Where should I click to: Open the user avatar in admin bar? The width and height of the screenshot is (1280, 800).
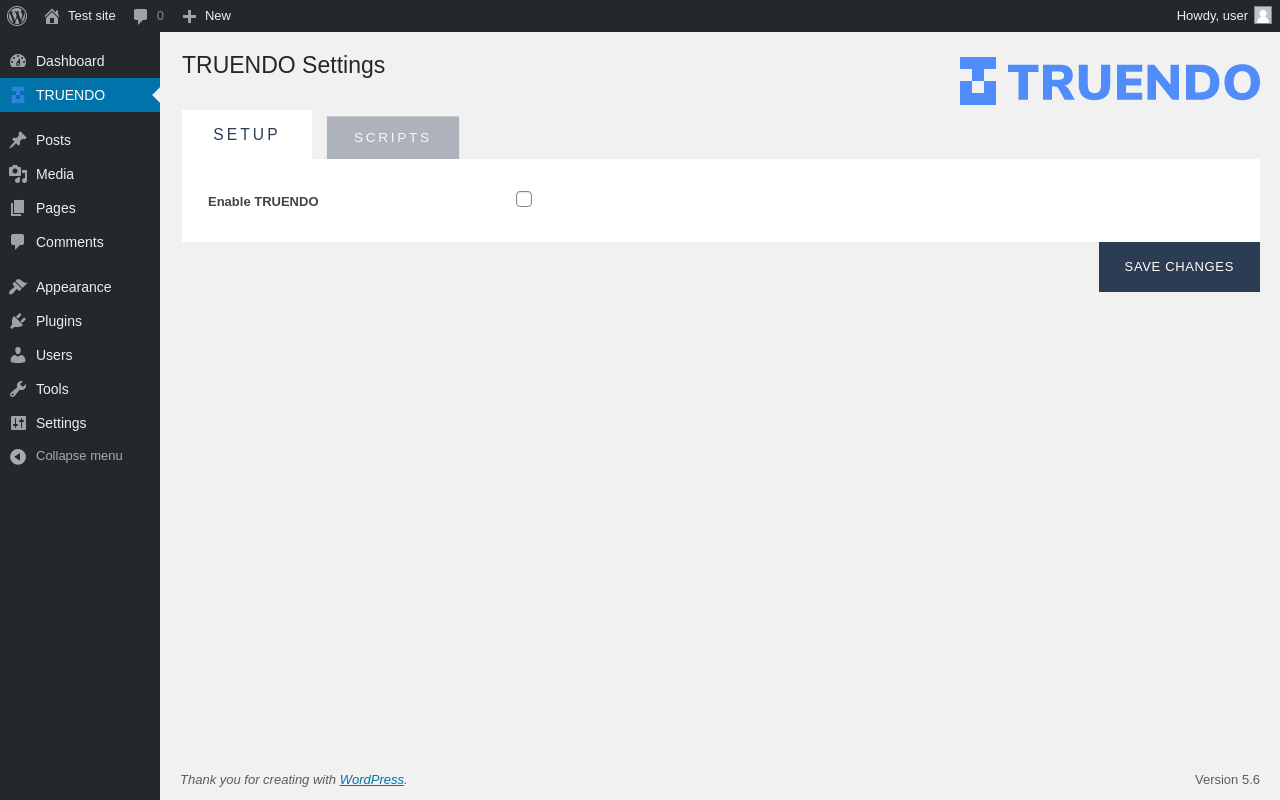[x=1263, y=15]
